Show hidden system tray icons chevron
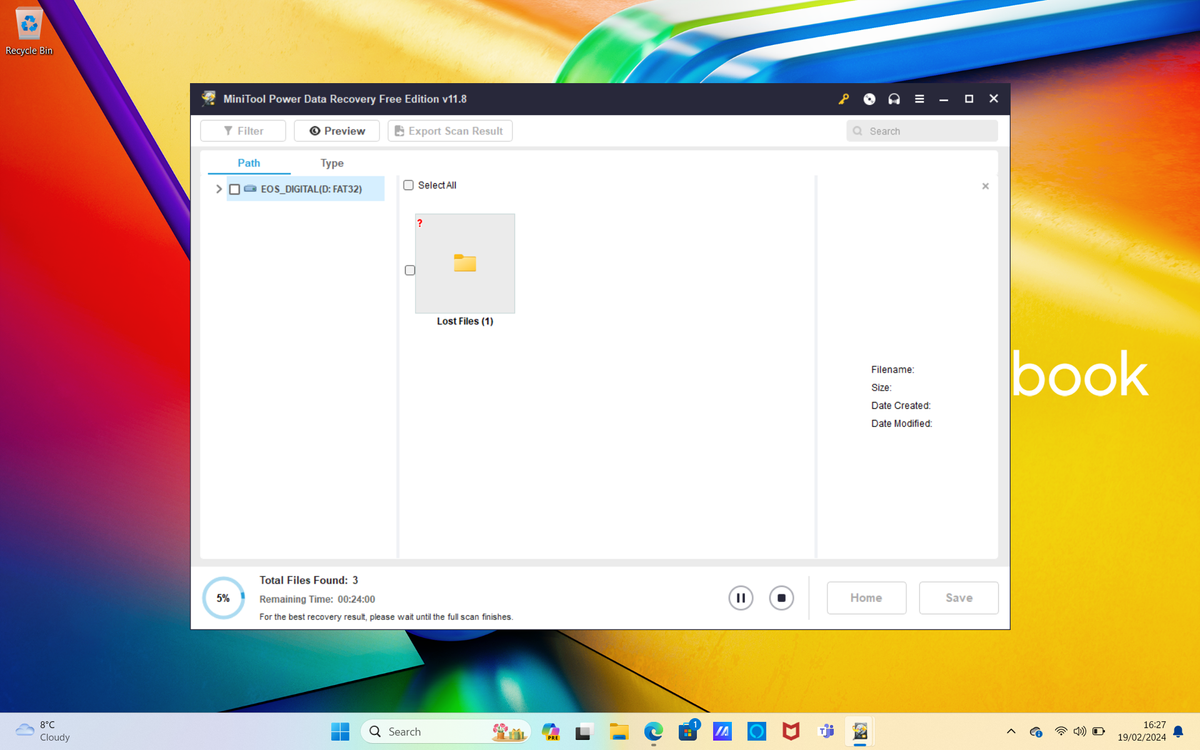 pyautogui.click(x=1011, y=731)
